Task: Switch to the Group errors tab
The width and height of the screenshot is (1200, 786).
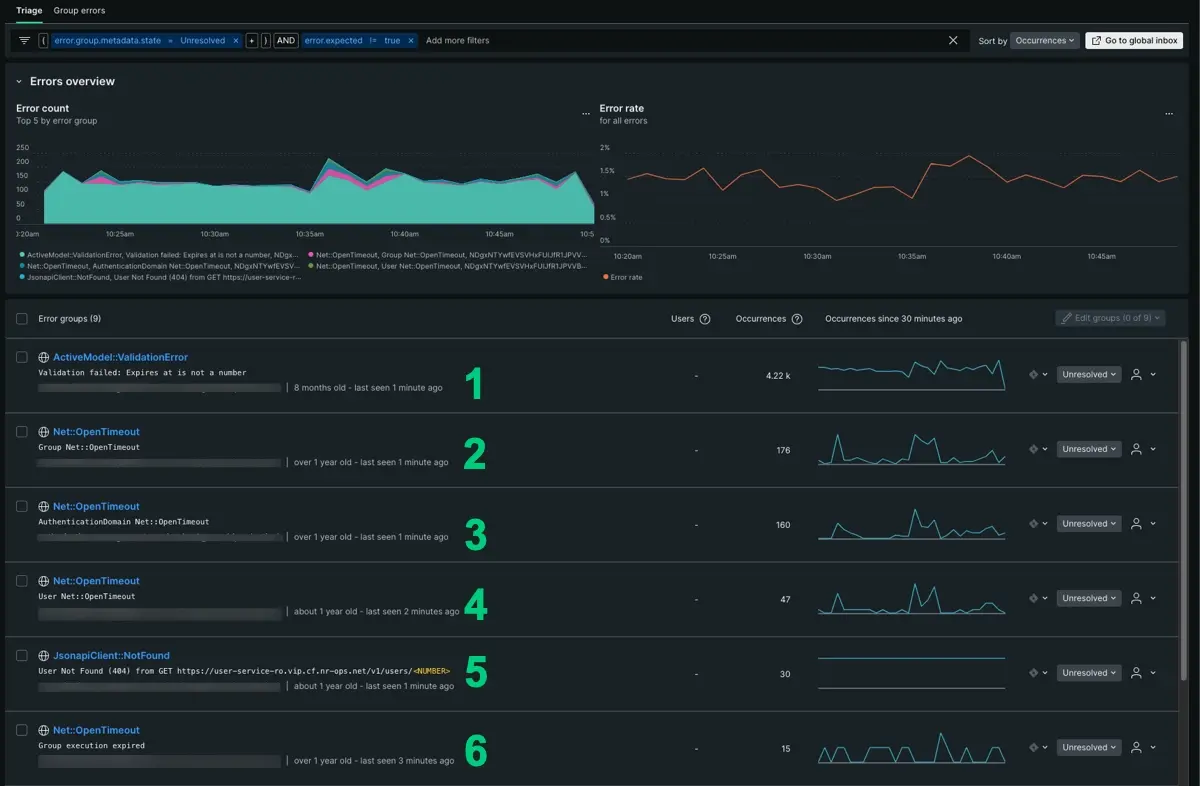Action: pos(79,10)
